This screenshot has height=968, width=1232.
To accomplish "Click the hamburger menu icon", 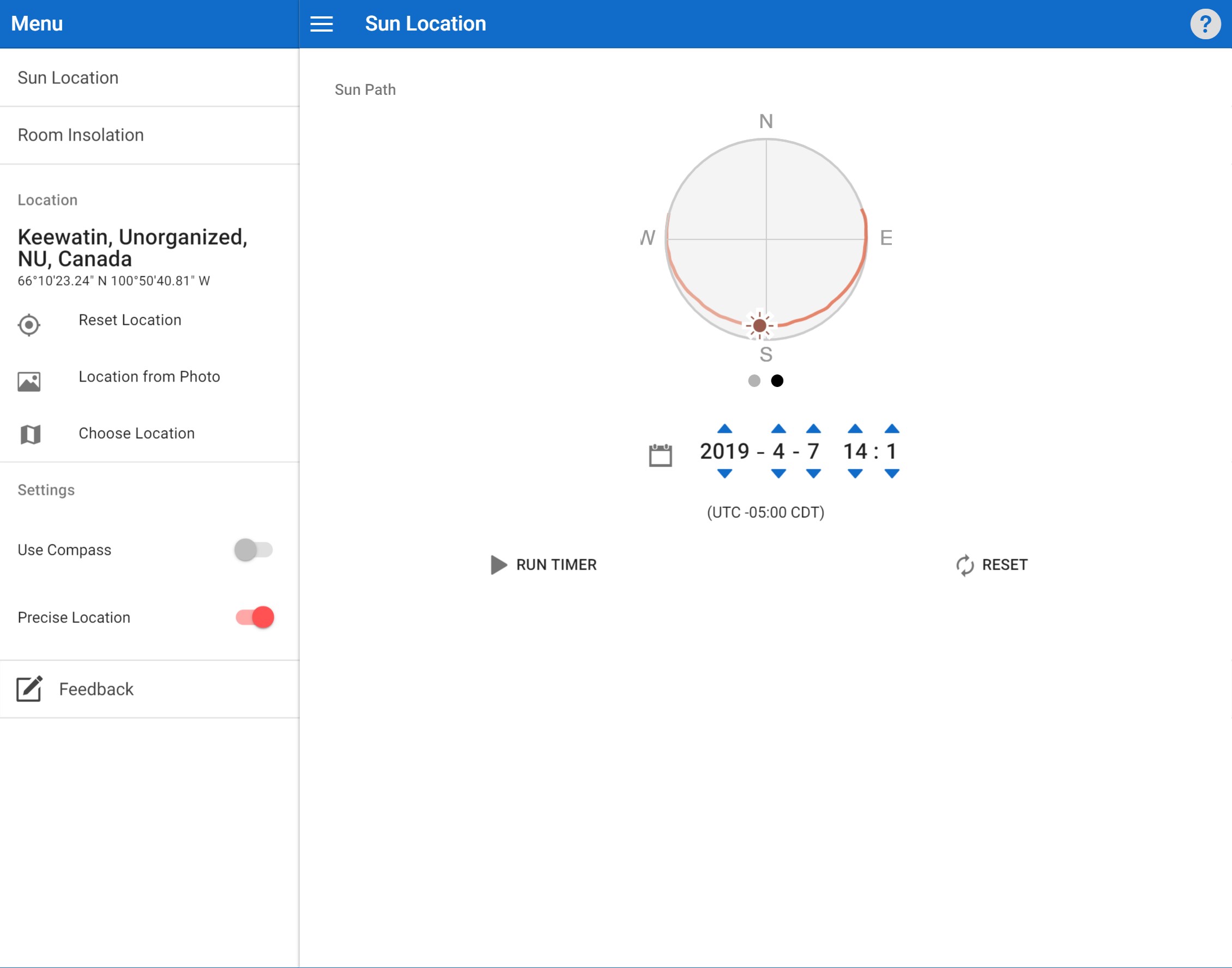I will 321,24.
